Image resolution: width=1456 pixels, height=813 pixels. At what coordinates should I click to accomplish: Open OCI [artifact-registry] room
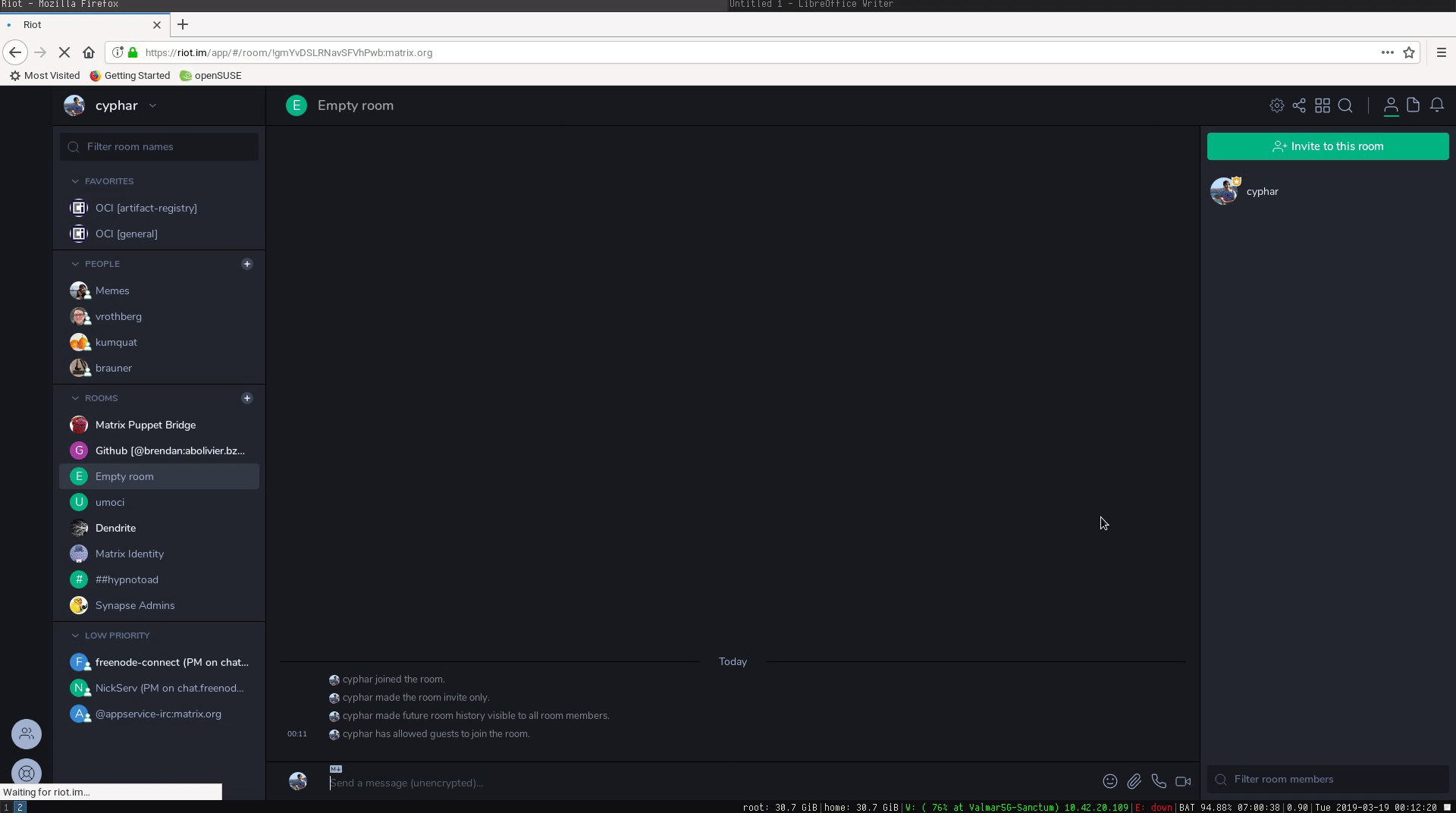[159, 208]
